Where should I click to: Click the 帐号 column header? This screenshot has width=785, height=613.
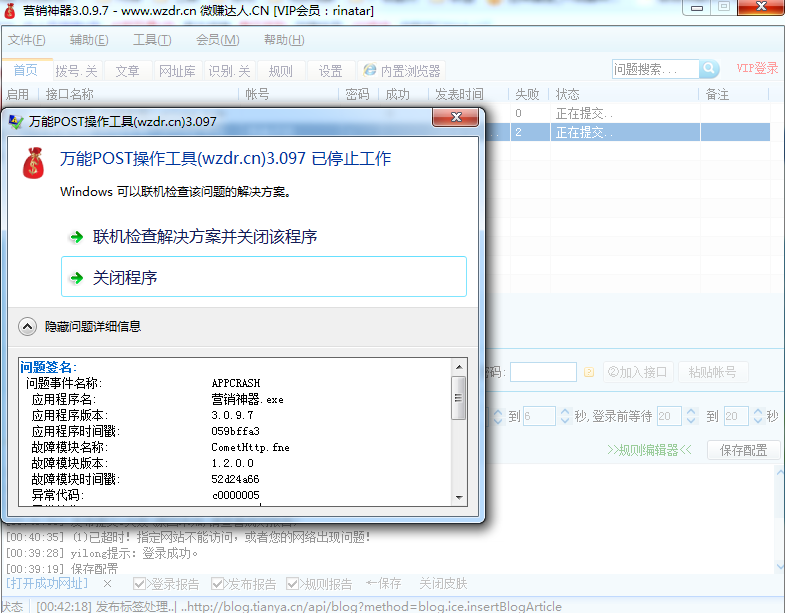coord(257,94)
